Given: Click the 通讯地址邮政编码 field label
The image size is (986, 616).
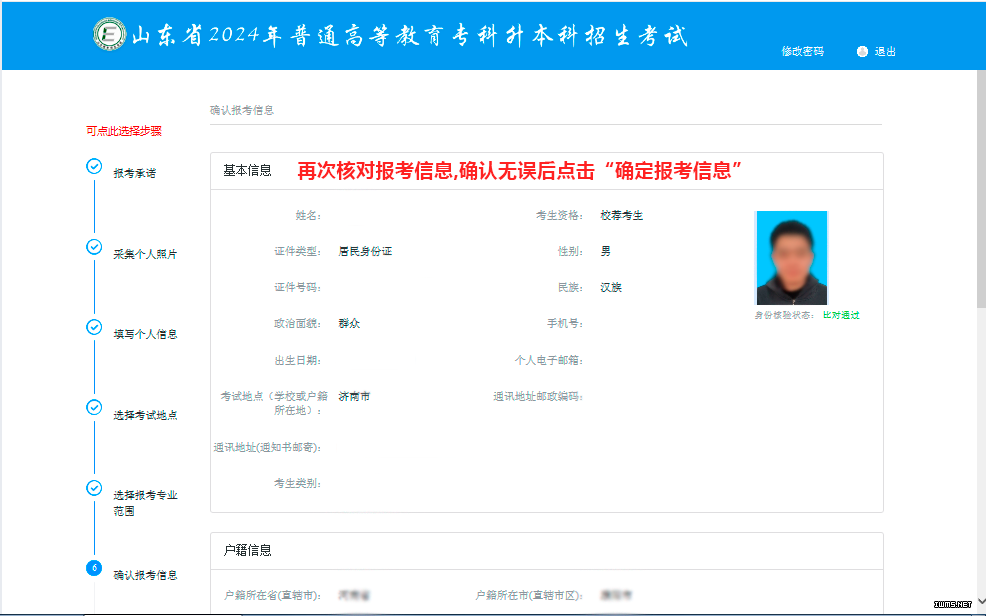Looking at the screenshot, I should pyautogui.click(x=538, y=396).
